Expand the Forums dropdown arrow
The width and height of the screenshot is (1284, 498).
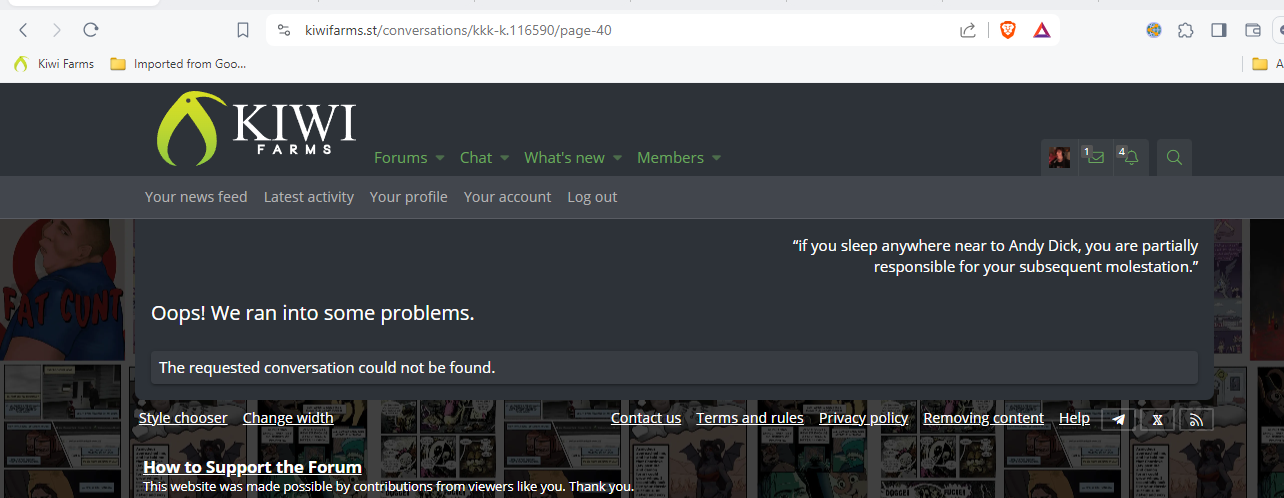(439, 158)
